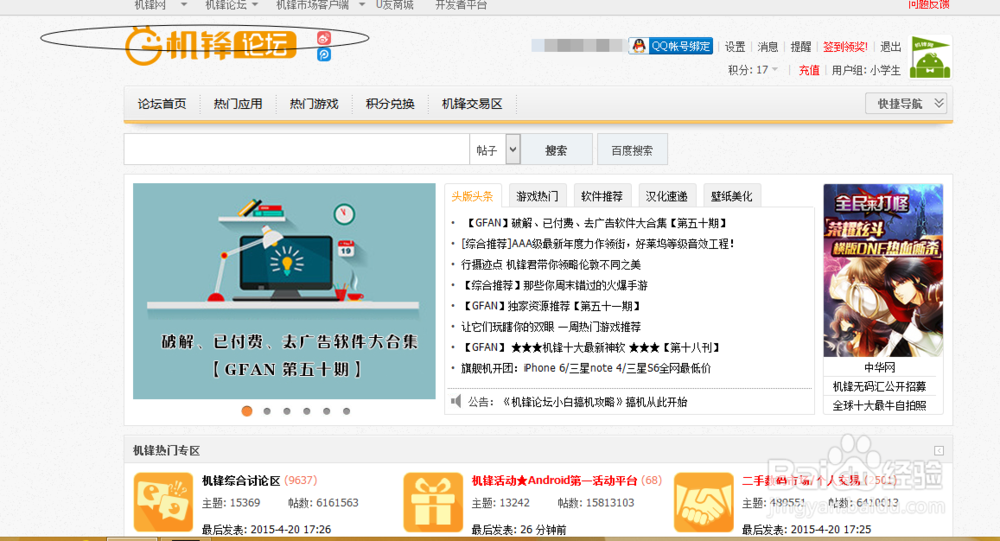Click the 机锋综合讨论区 chat icon
The width and height of the screenshot is (1000, 541).
click(163, 502)
